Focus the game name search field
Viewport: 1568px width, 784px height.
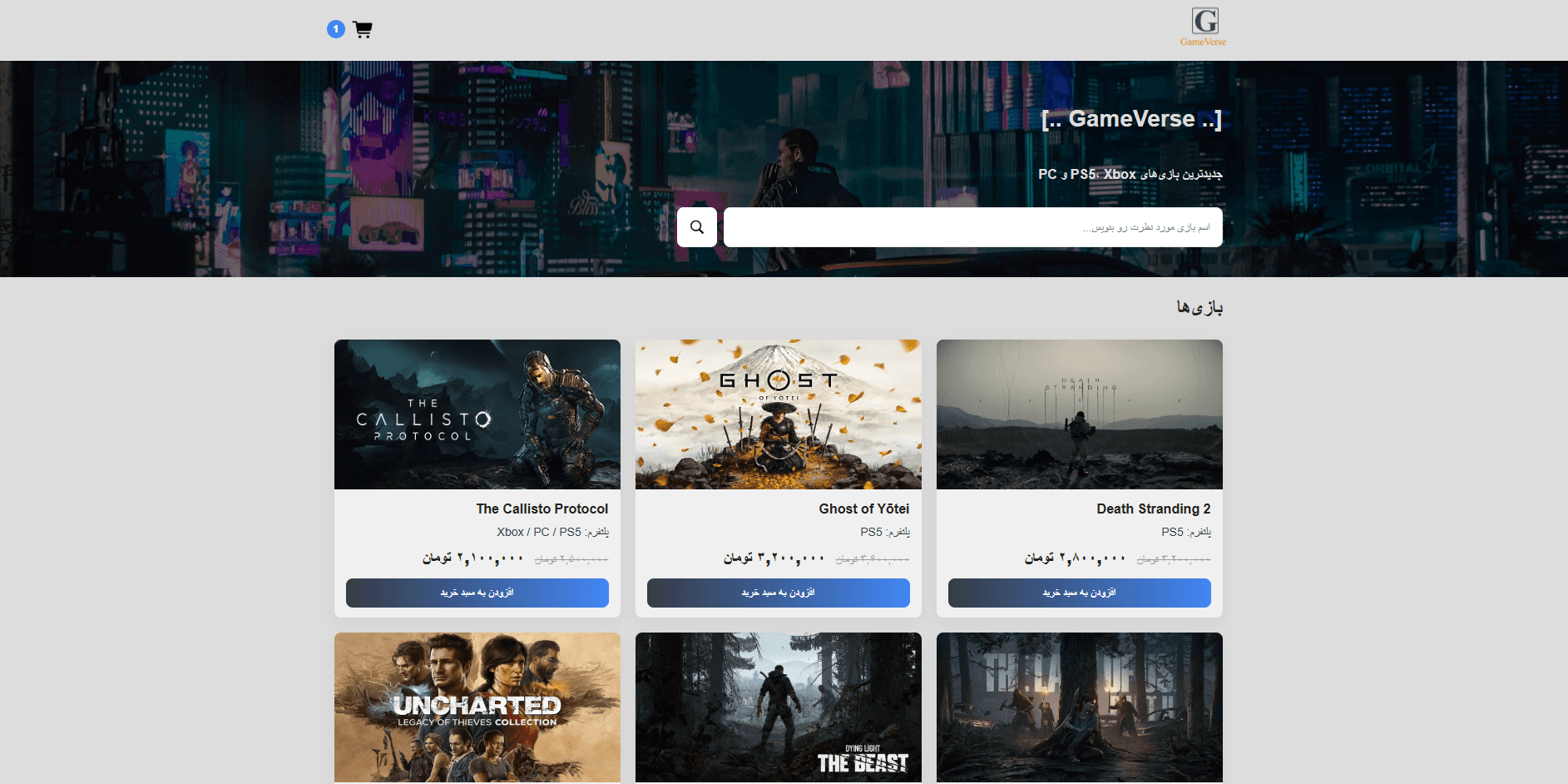click(x=973, y=227)
